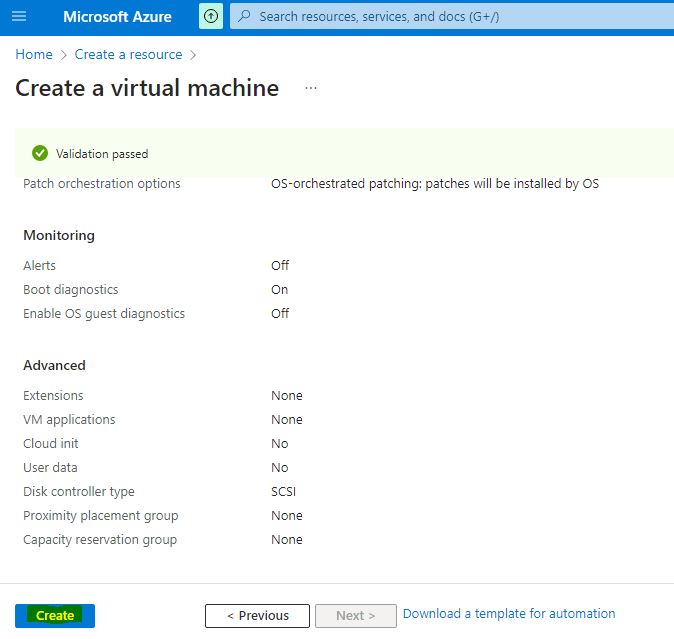Click the chevron after Home breadcrumb

[x=64, y=55]
